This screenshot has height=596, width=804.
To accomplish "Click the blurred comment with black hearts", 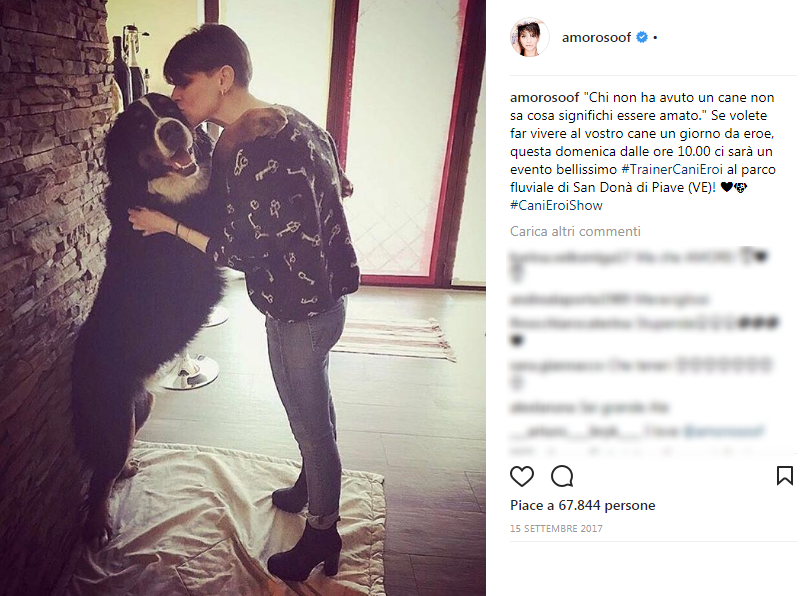I will 645,330.
